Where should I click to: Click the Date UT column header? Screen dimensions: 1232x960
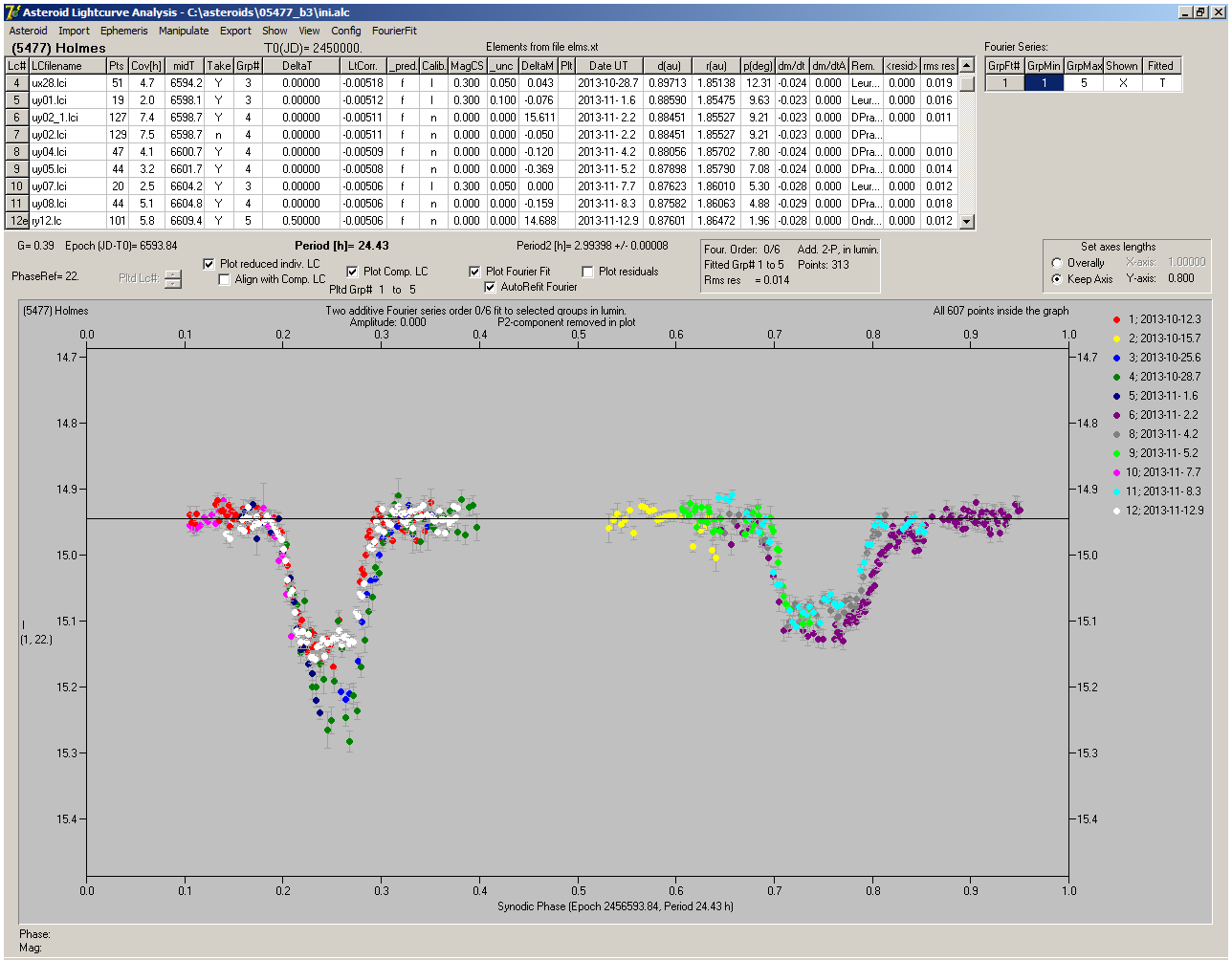(608, 66)
